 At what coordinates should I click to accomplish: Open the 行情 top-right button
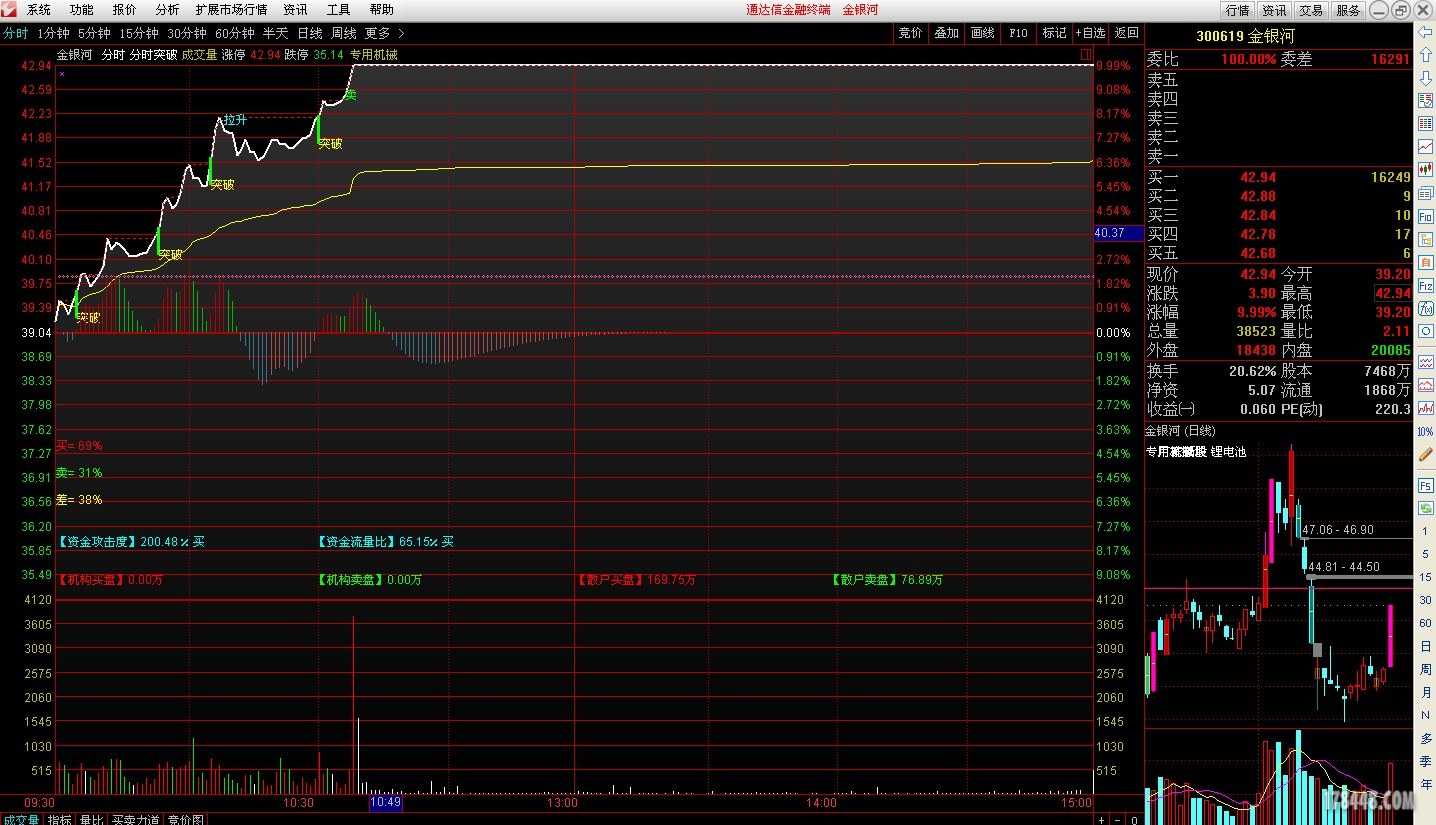point(1238,10)
